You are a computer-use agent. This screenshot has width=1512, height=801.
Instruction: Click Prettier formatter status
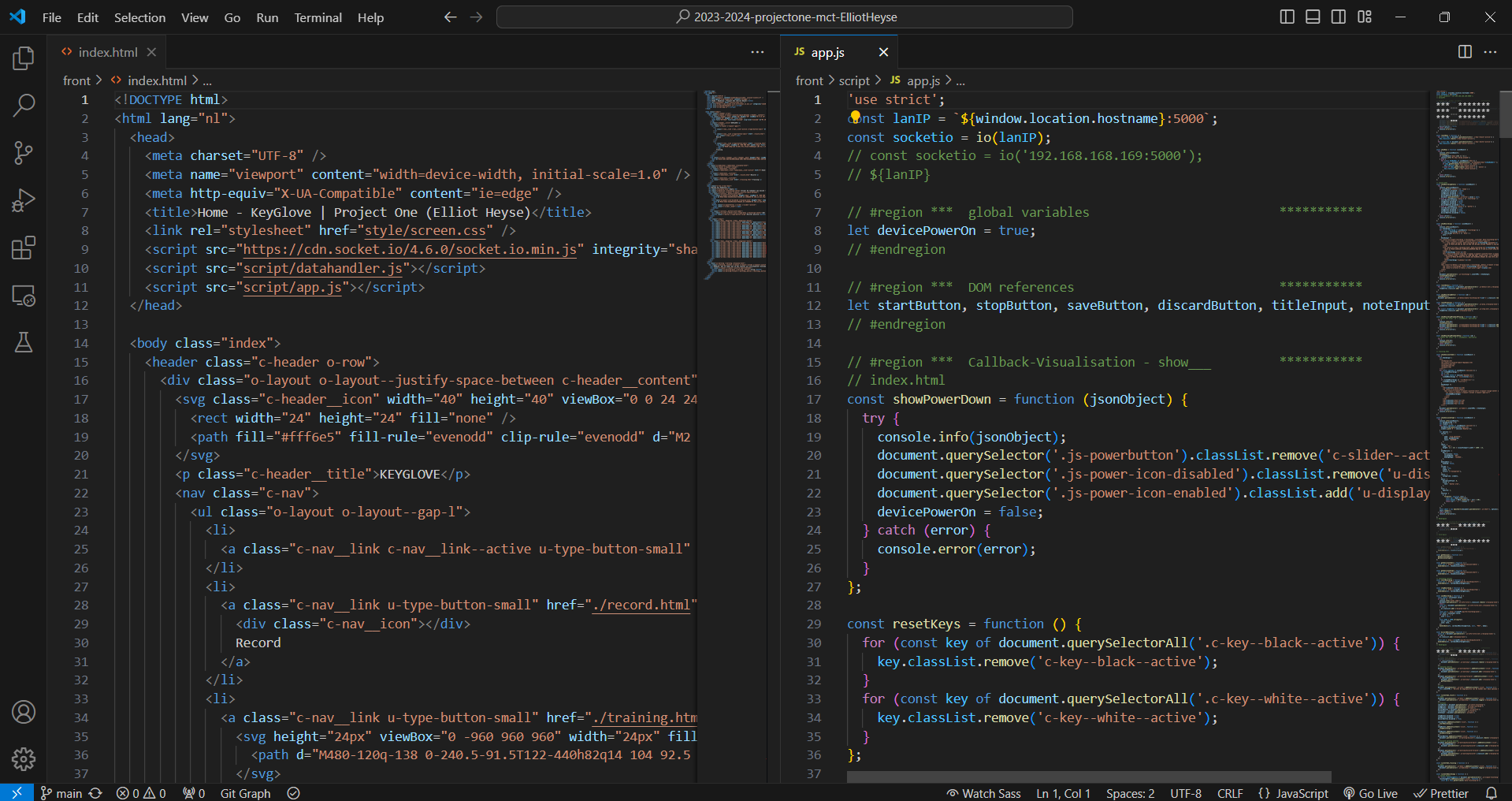[1440, 792]
